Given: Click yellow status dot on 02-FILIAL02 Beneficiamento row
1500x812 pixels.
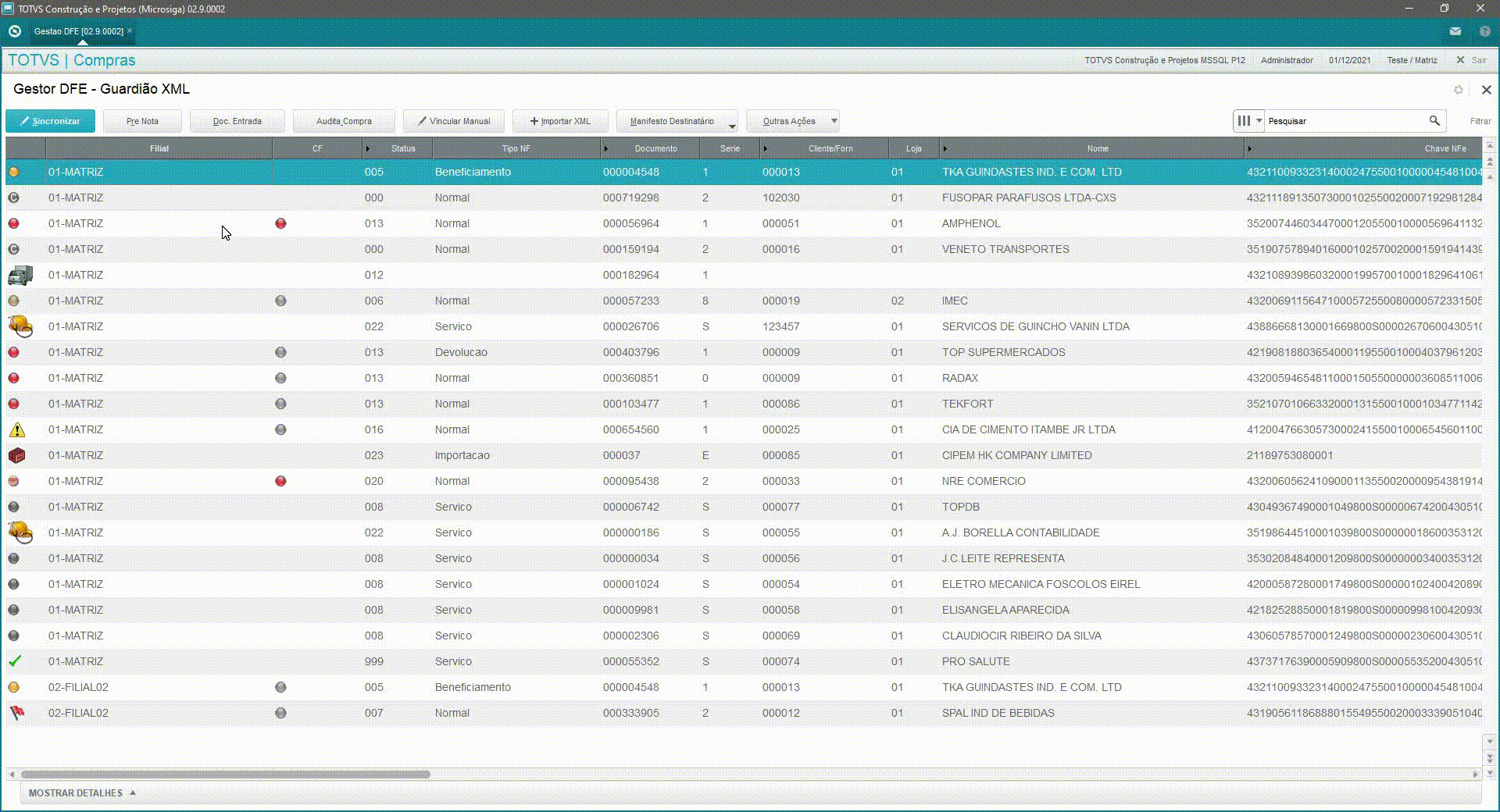Looking at the screenshot, I should coord(13,687).
